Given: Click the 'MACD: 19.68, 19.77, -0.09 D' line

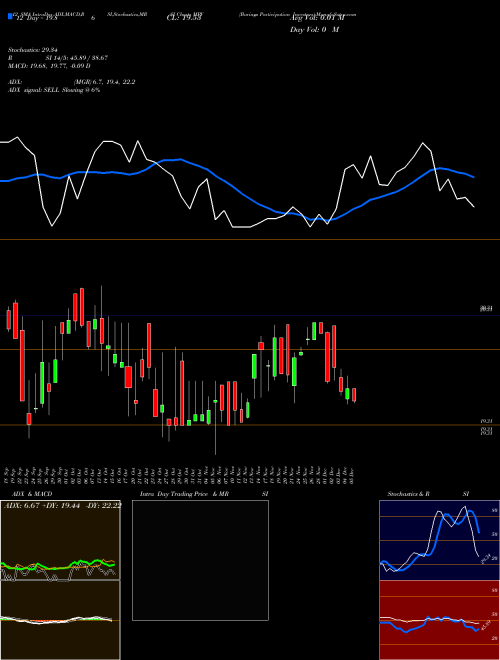Looking at the screenshot, I should coord(49,66).
